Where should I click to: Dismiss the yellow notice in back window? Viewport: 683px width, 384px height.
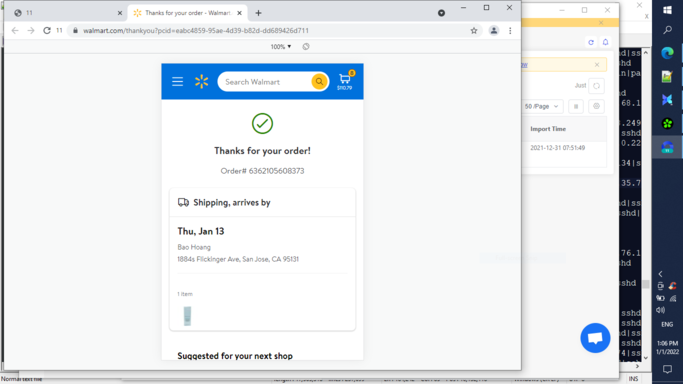coord(597,65)
